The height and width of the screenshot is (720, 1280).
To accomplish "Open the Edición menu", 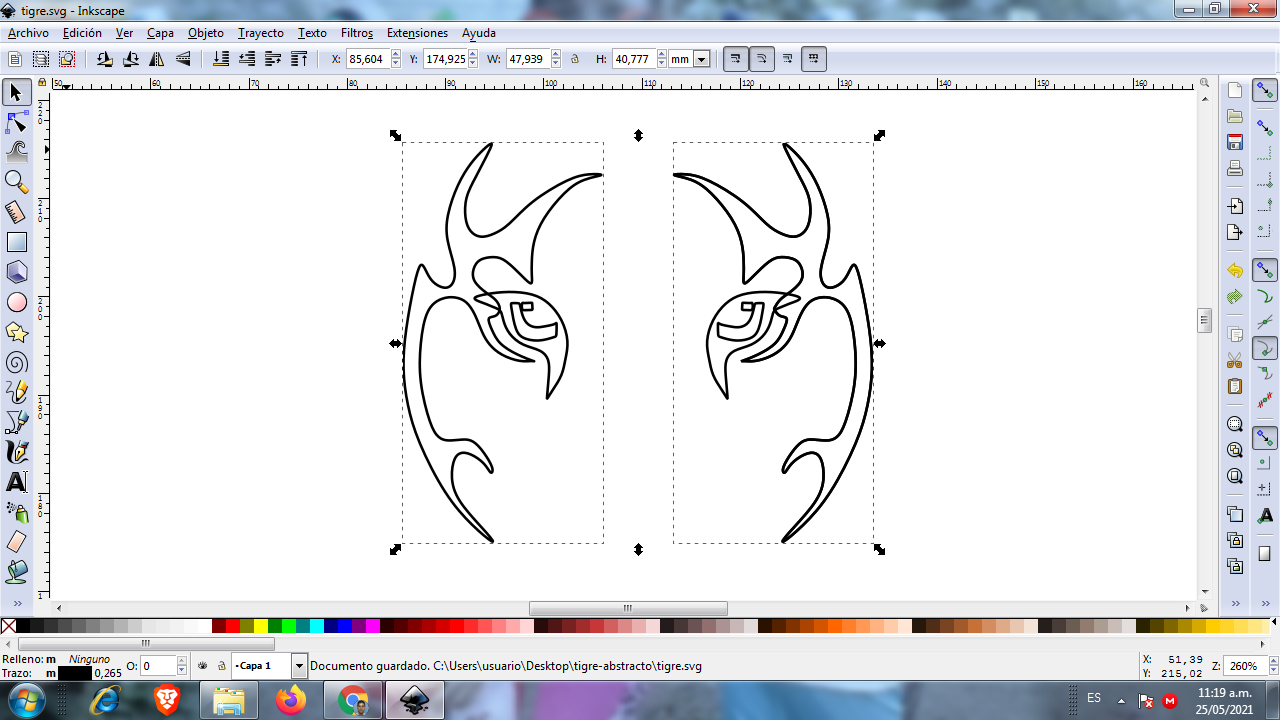I will [82, 33].
